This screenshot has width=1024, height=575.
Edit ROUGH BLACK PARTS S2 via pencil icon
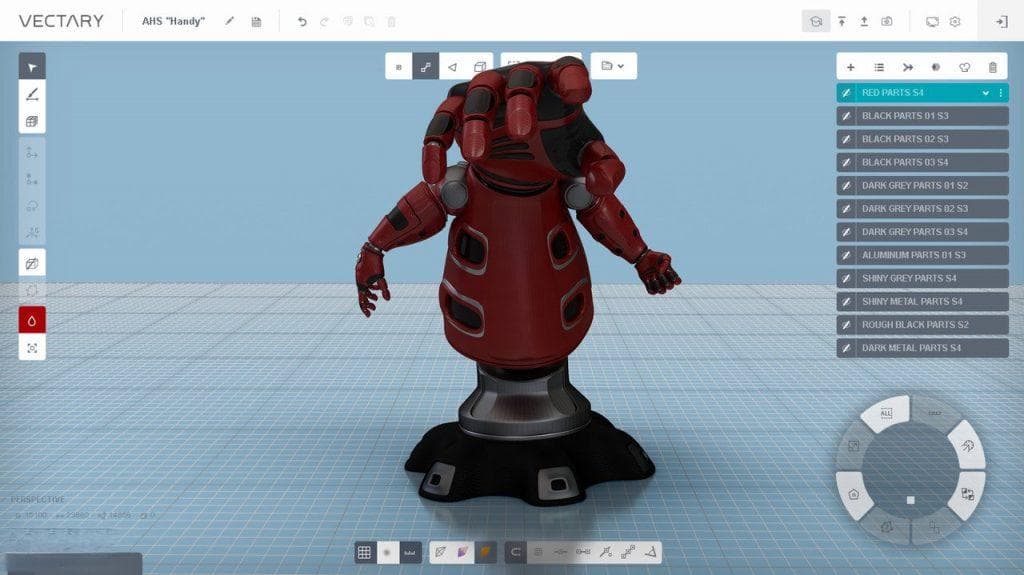click(x=846, y=325)
